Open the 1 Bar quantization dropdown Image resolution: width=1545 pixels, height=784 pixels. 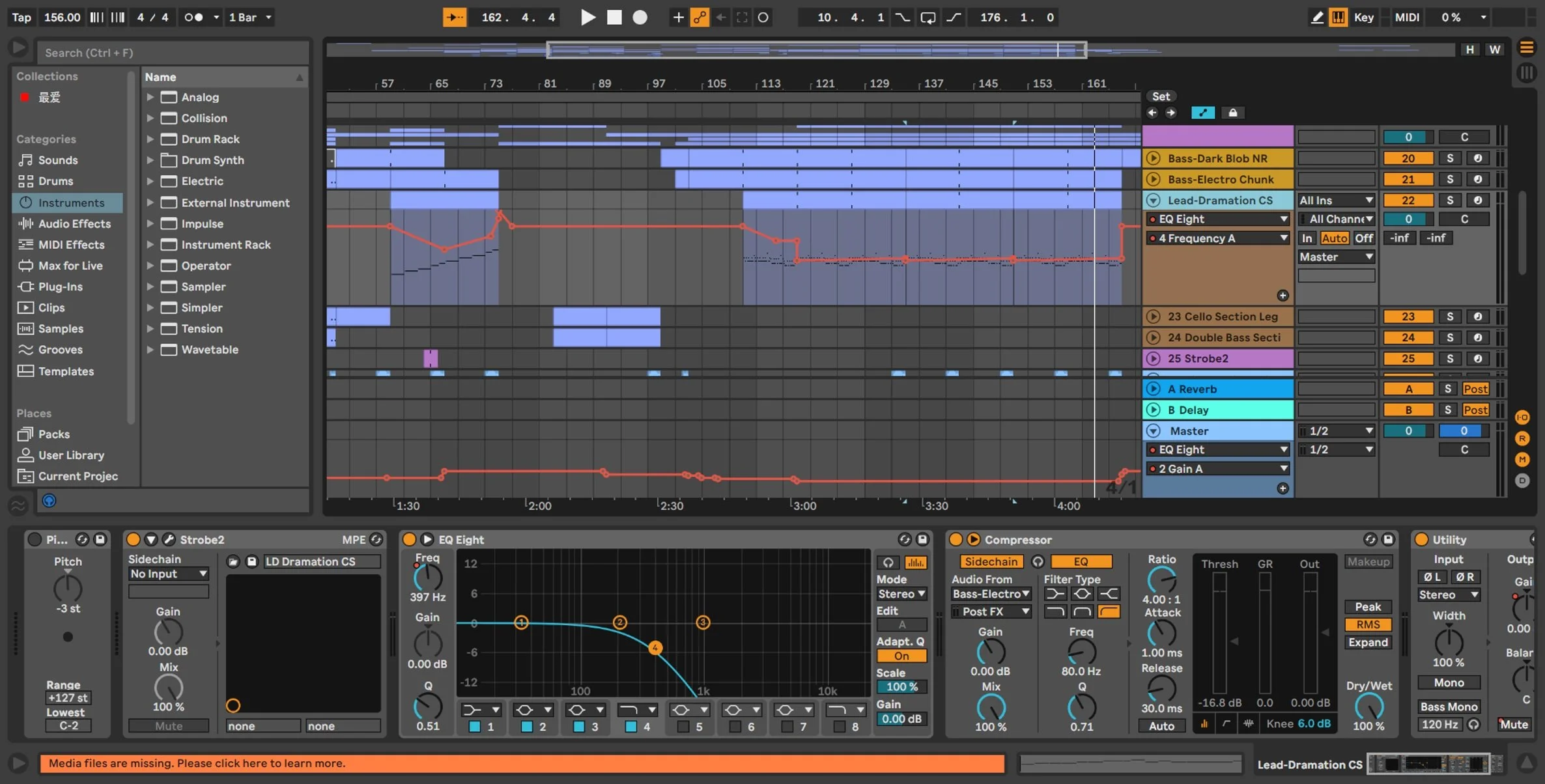pyautogui.click(x=250, y=18)
